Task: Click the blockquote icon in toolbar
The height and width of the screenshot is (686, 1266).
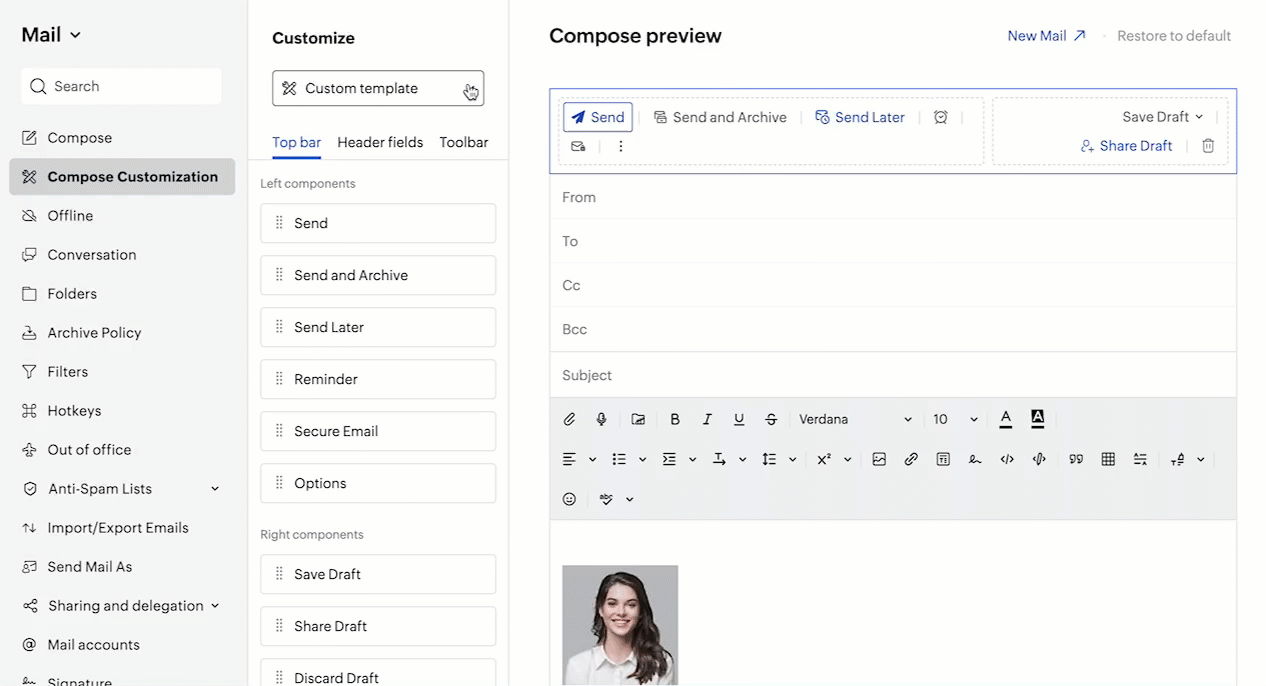Action: 1076,460
